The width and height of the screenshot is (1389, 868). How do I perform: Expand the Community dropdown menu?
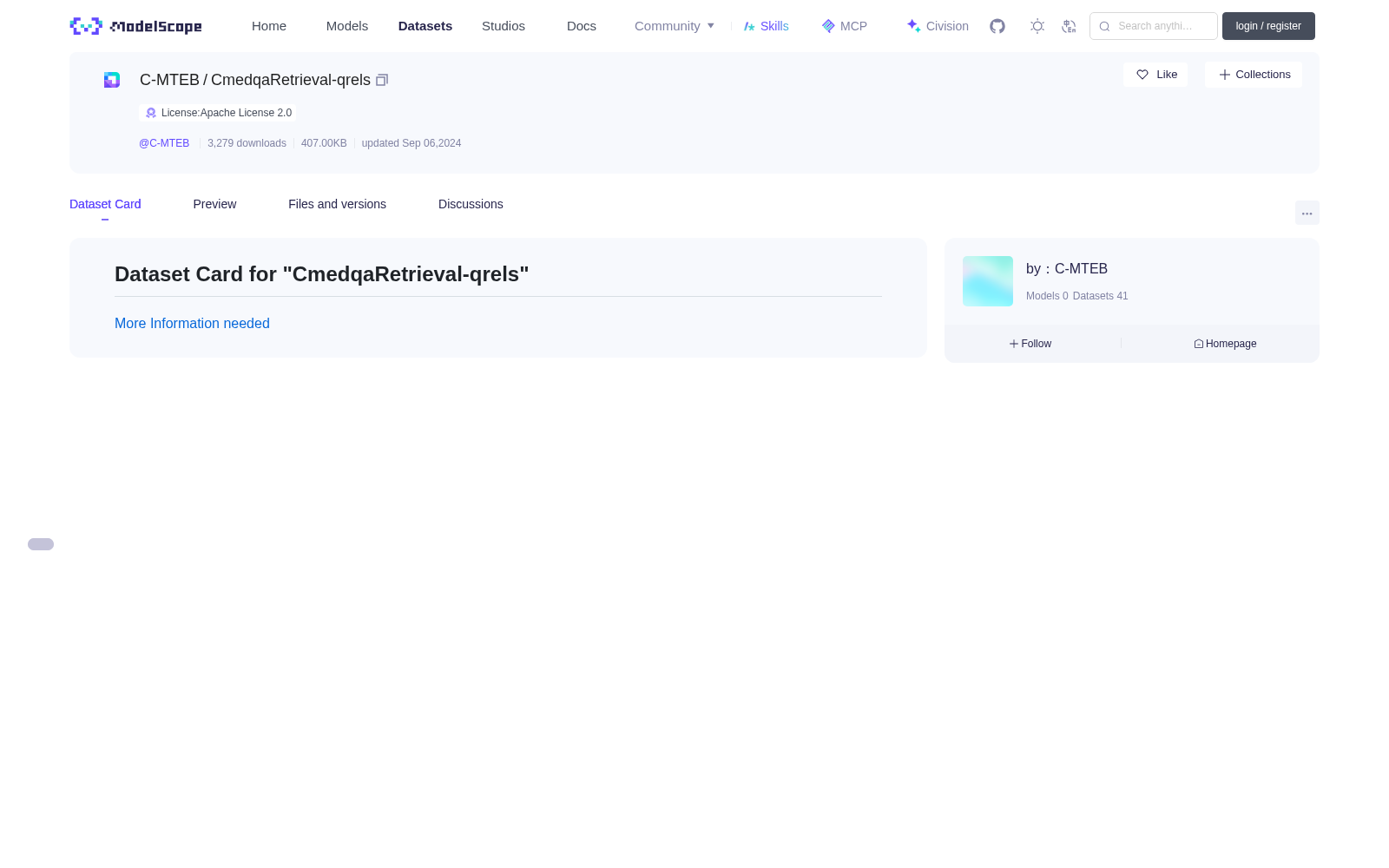[x=675, y=26]
